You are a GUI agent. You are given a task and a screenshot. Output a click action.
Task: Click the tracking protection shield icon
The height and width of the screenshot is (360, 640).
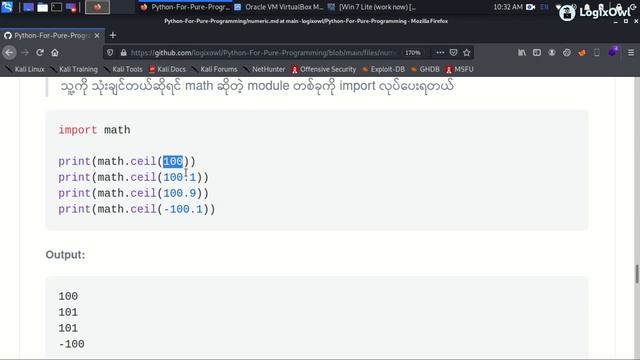pyautogui.click(x=110, y=53)
